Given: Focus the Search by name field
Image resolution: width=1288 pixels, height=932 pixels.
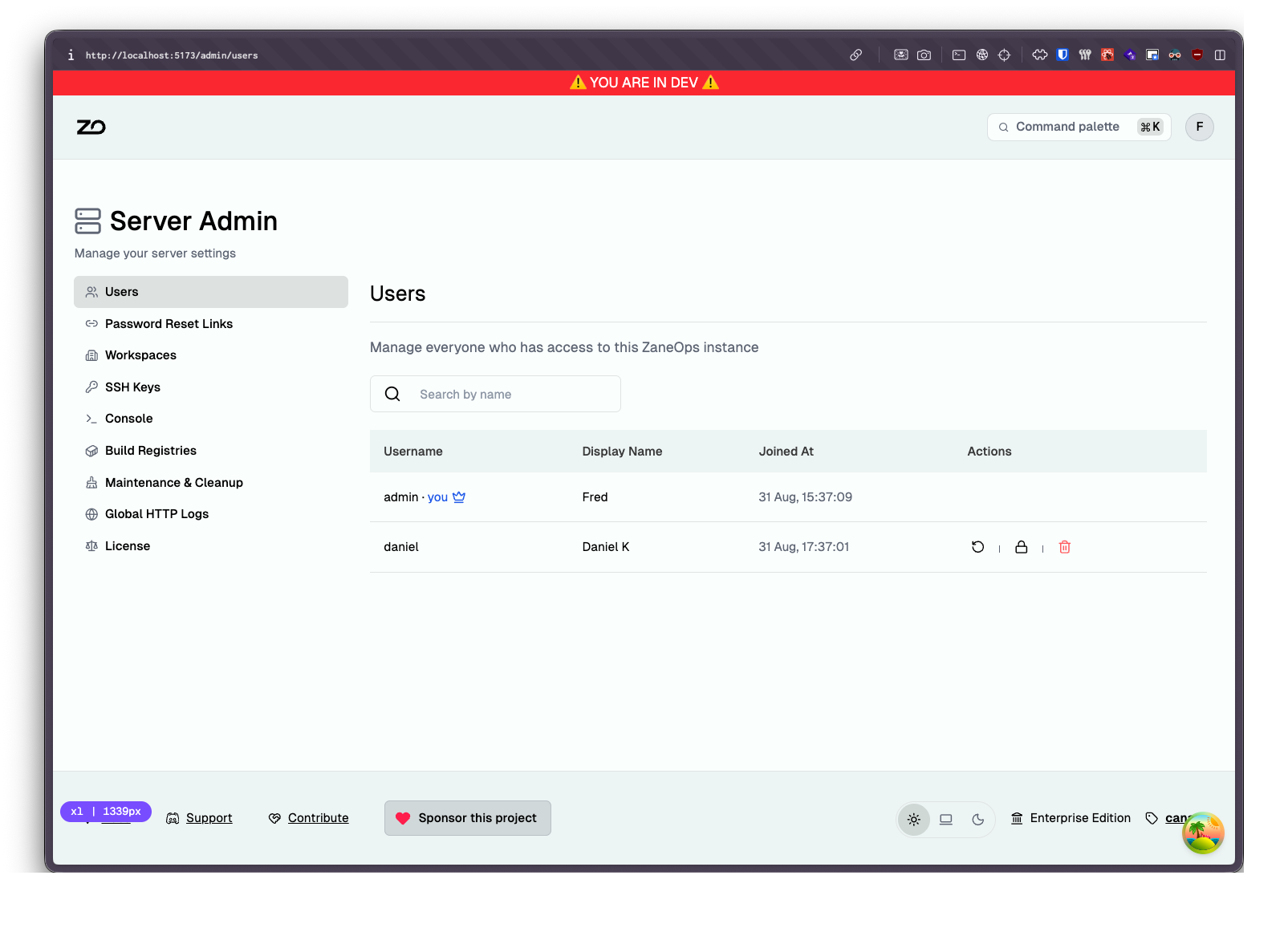Looking at the screenshot, I should (495, 394).
